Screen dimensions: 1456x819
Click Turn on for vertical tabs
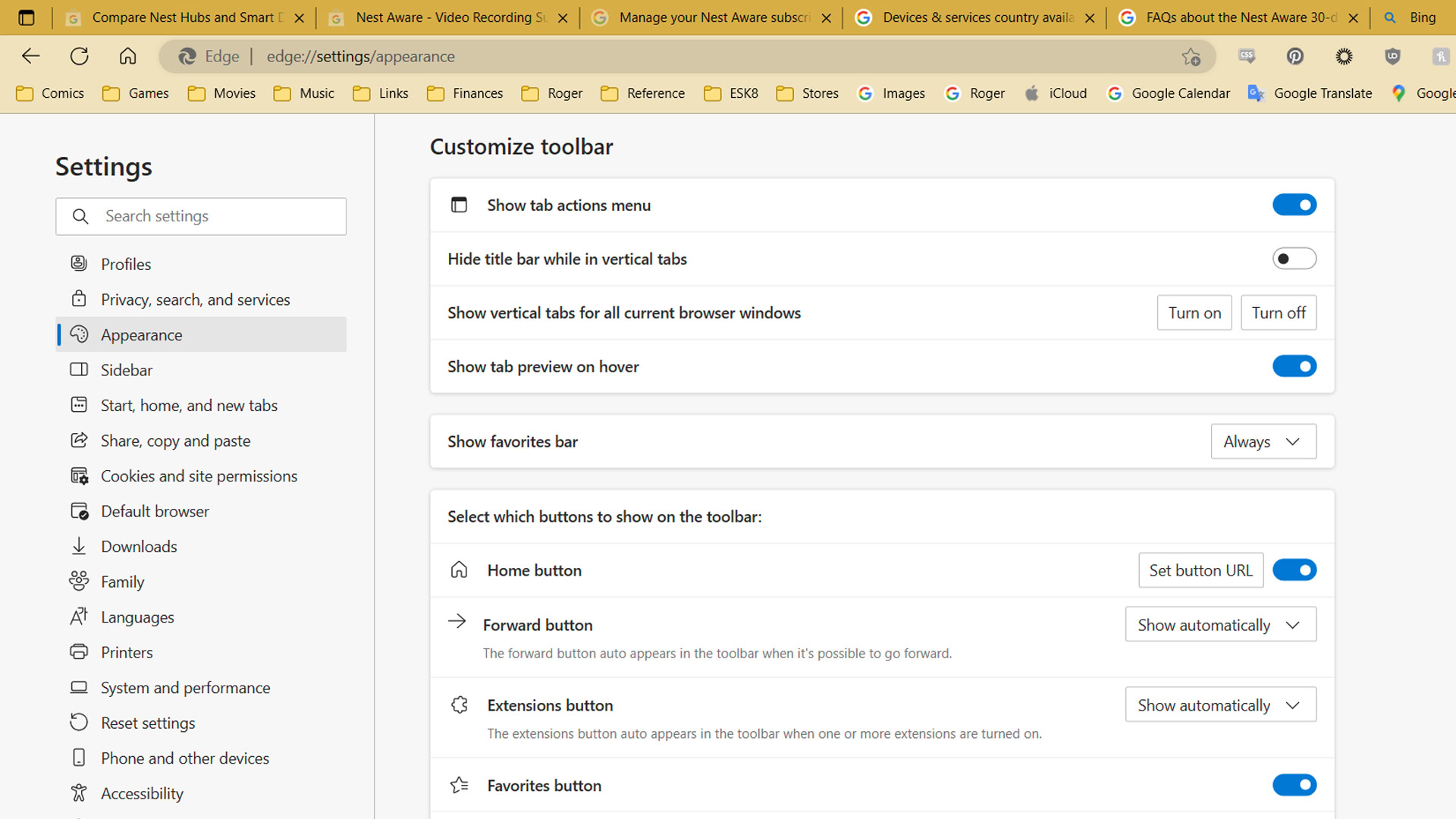(x=1194, y=312)
